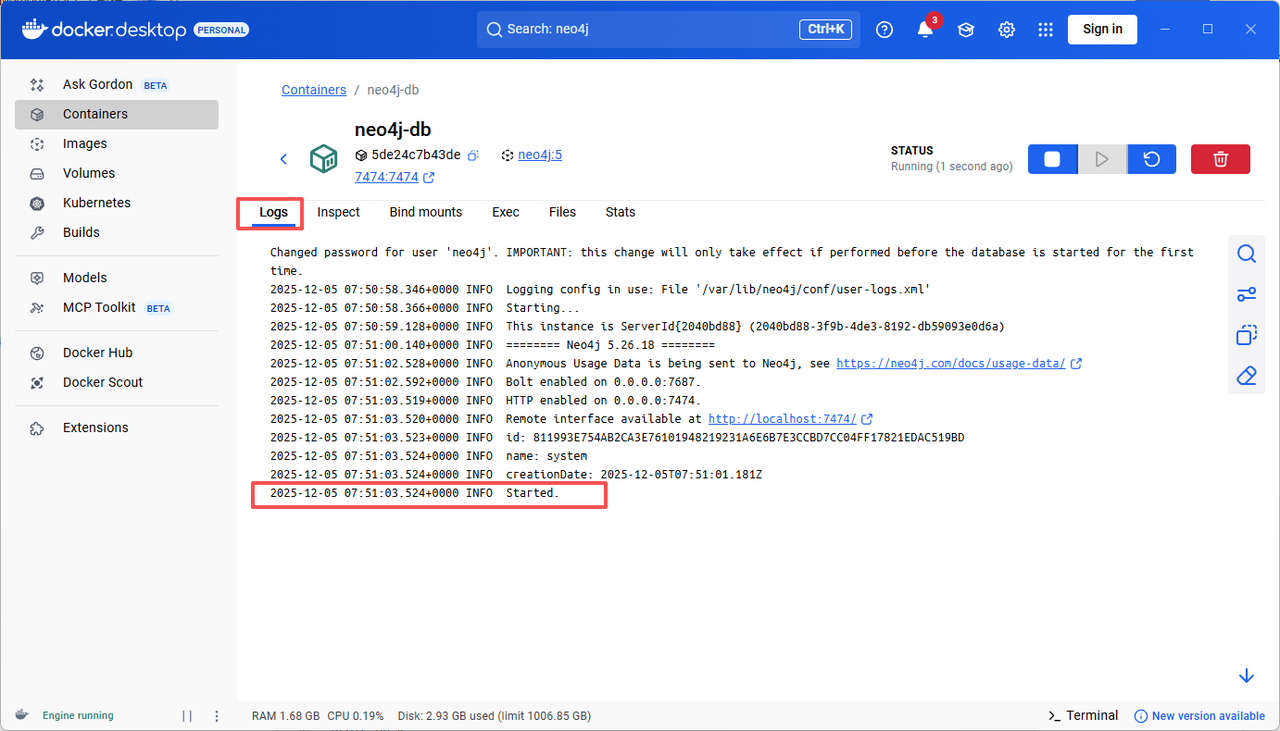
Task: Switch to the Stats tab
Action: pos(620,212)
